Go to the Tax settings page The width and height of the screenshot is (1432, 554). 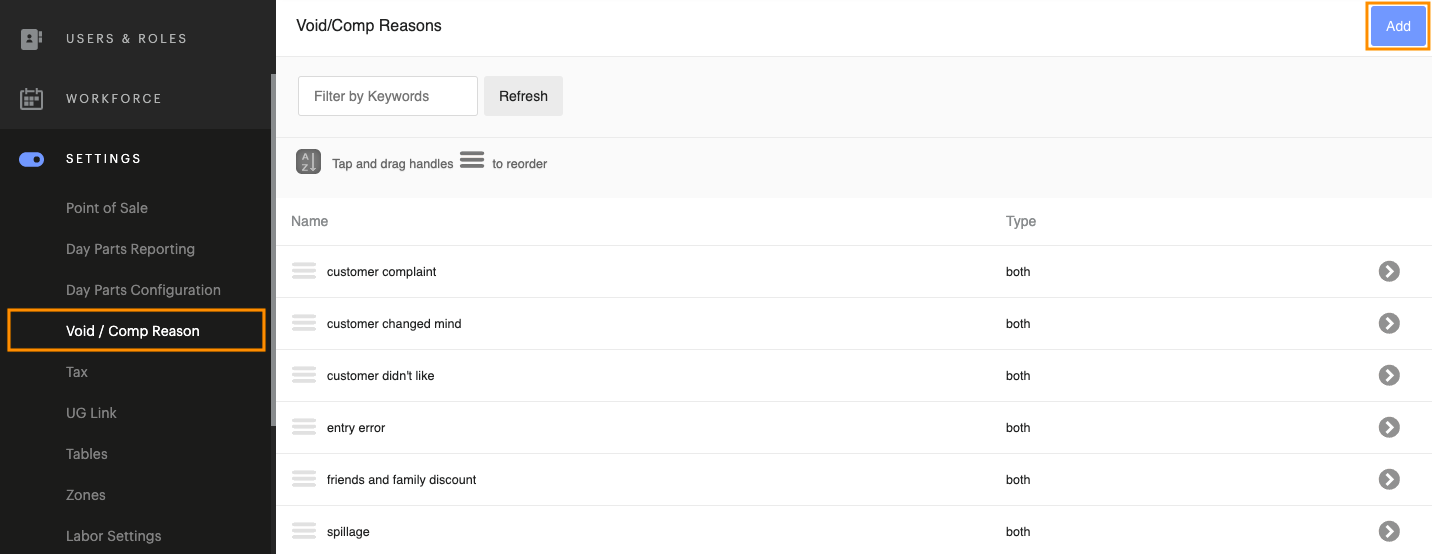click(77, 372)
